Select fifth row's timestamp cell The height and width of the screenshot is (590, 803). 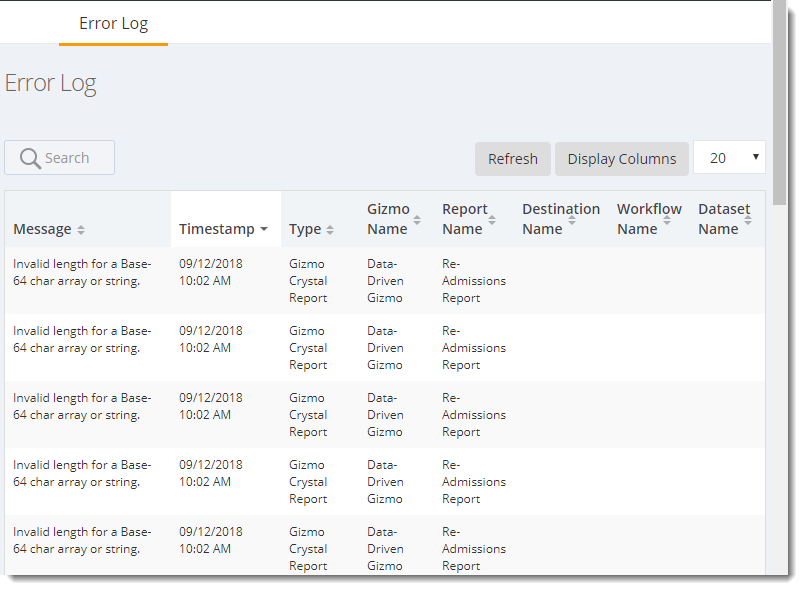(210, 540)
